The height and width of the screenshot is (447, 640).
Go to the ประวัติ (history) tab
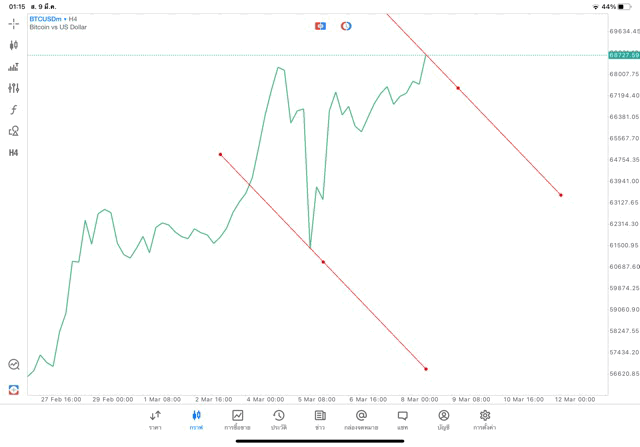tap(278, 420)
